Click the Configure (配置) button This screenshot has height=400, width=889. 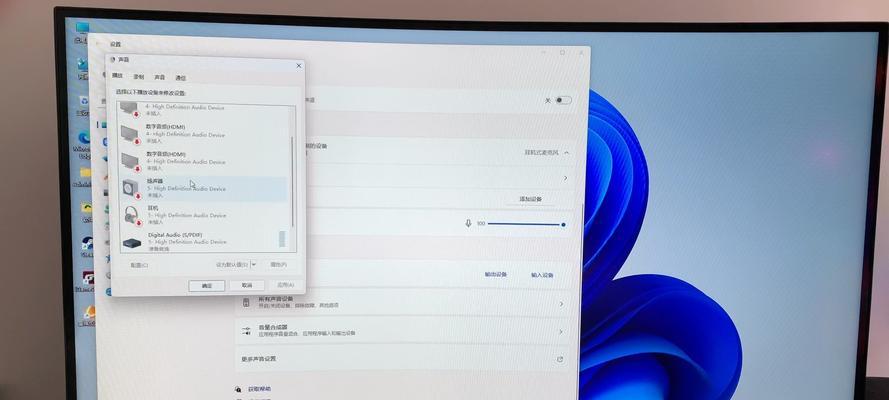tap(139, 265)
